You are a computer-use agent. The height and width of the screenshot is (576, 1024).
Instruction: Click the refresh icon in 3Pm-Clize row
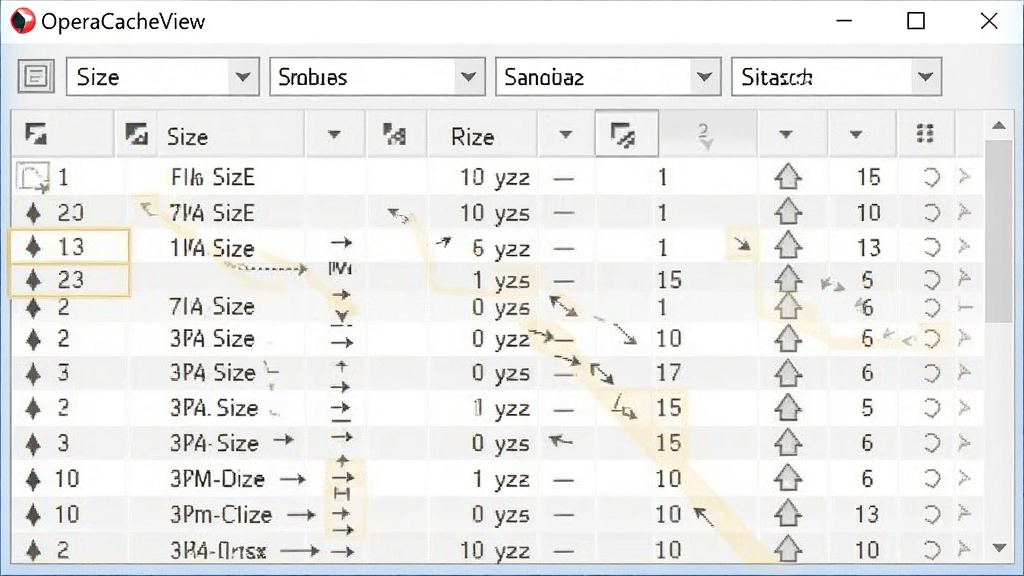coord(931,514)
